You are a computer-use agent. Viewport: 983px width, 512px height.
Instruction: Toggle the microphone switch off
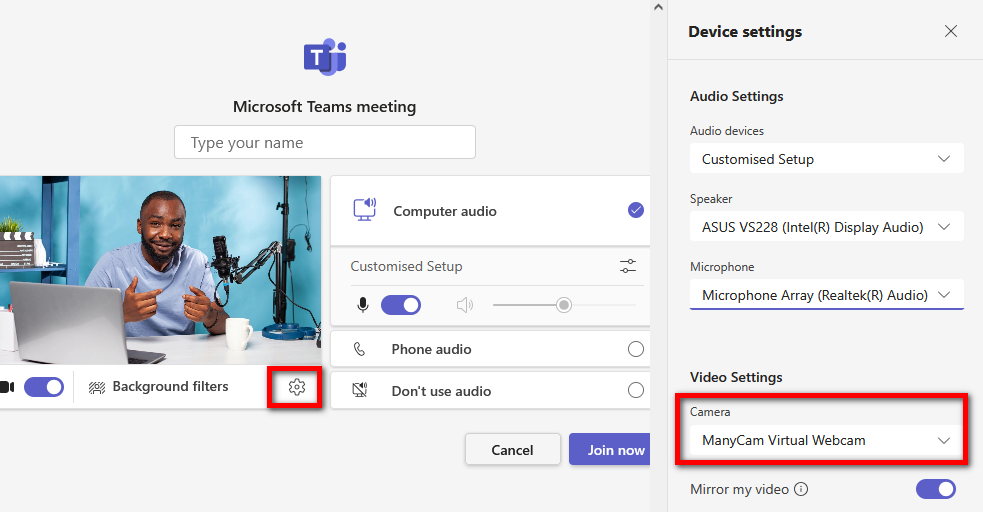[401, 305]
